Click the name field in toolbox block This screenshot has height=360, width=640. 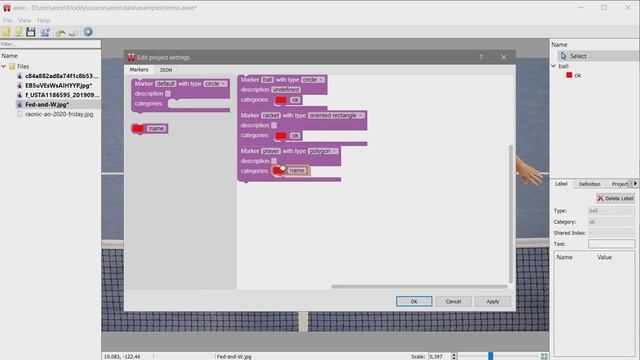pos(156,129)
